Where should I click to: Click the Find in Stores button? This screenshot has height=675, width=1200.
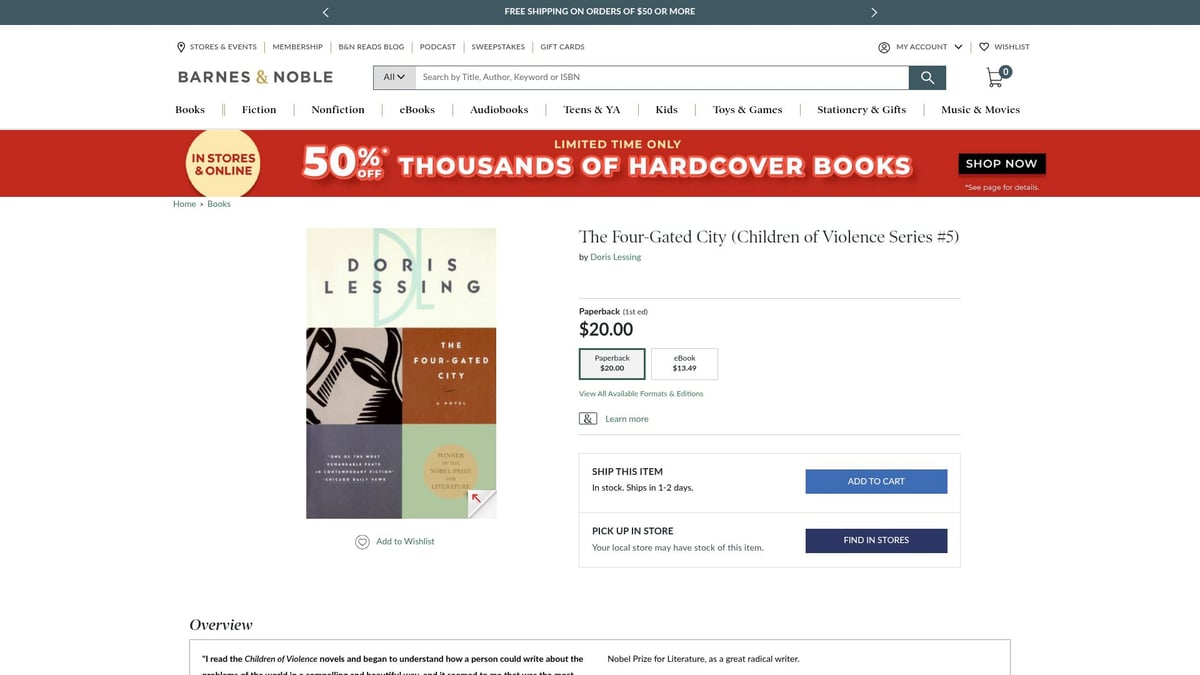coord(876,540)
